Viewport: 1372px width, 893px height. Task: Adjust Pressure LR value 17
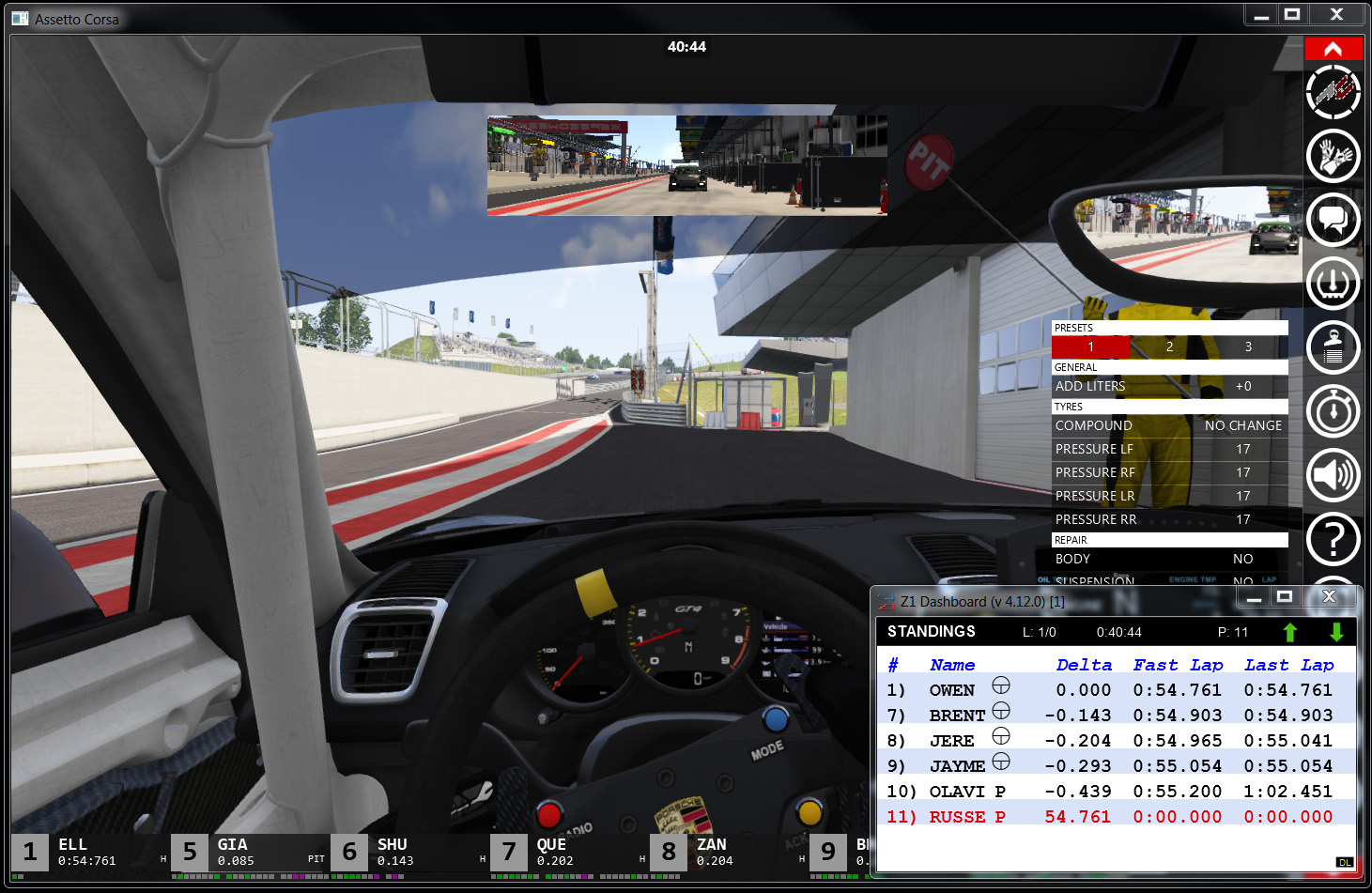pyautogui.click(x=1242, y=496)
